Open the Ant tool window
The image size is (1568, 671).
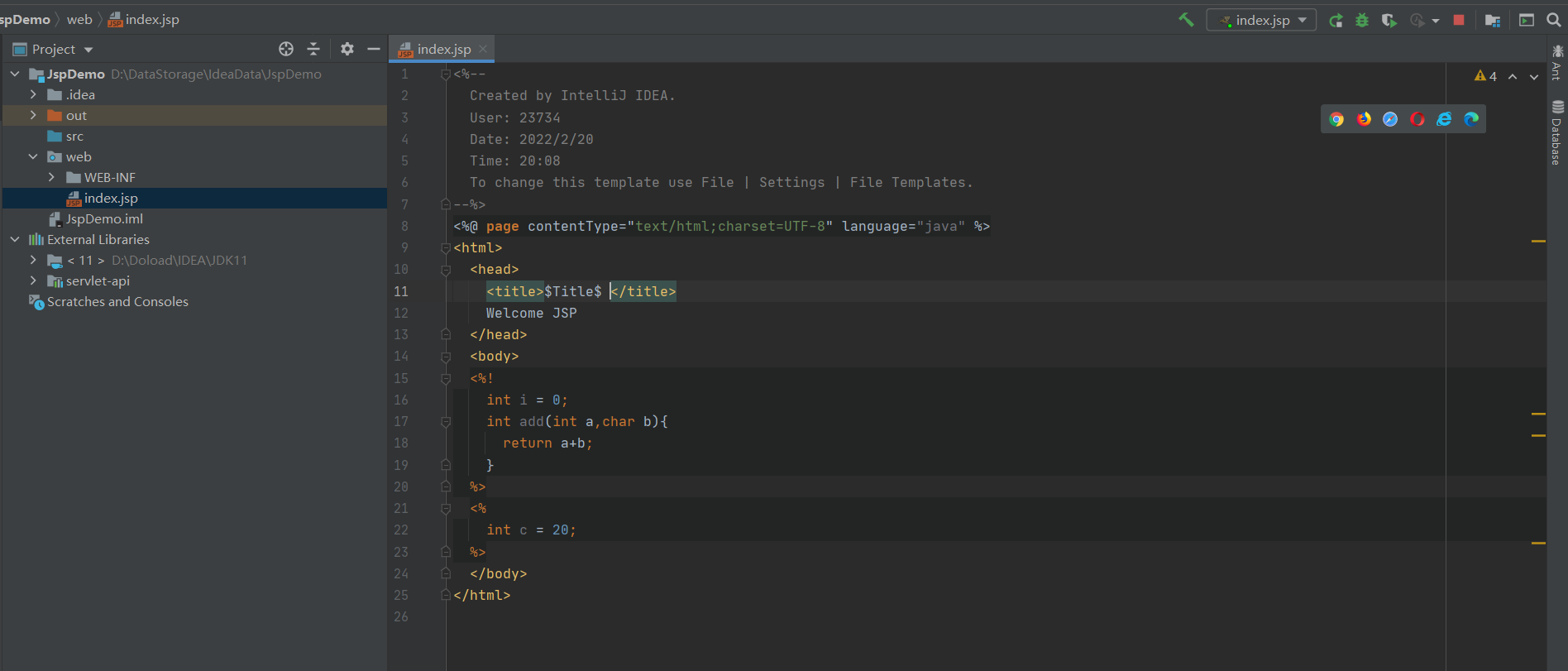(1556, 63)
